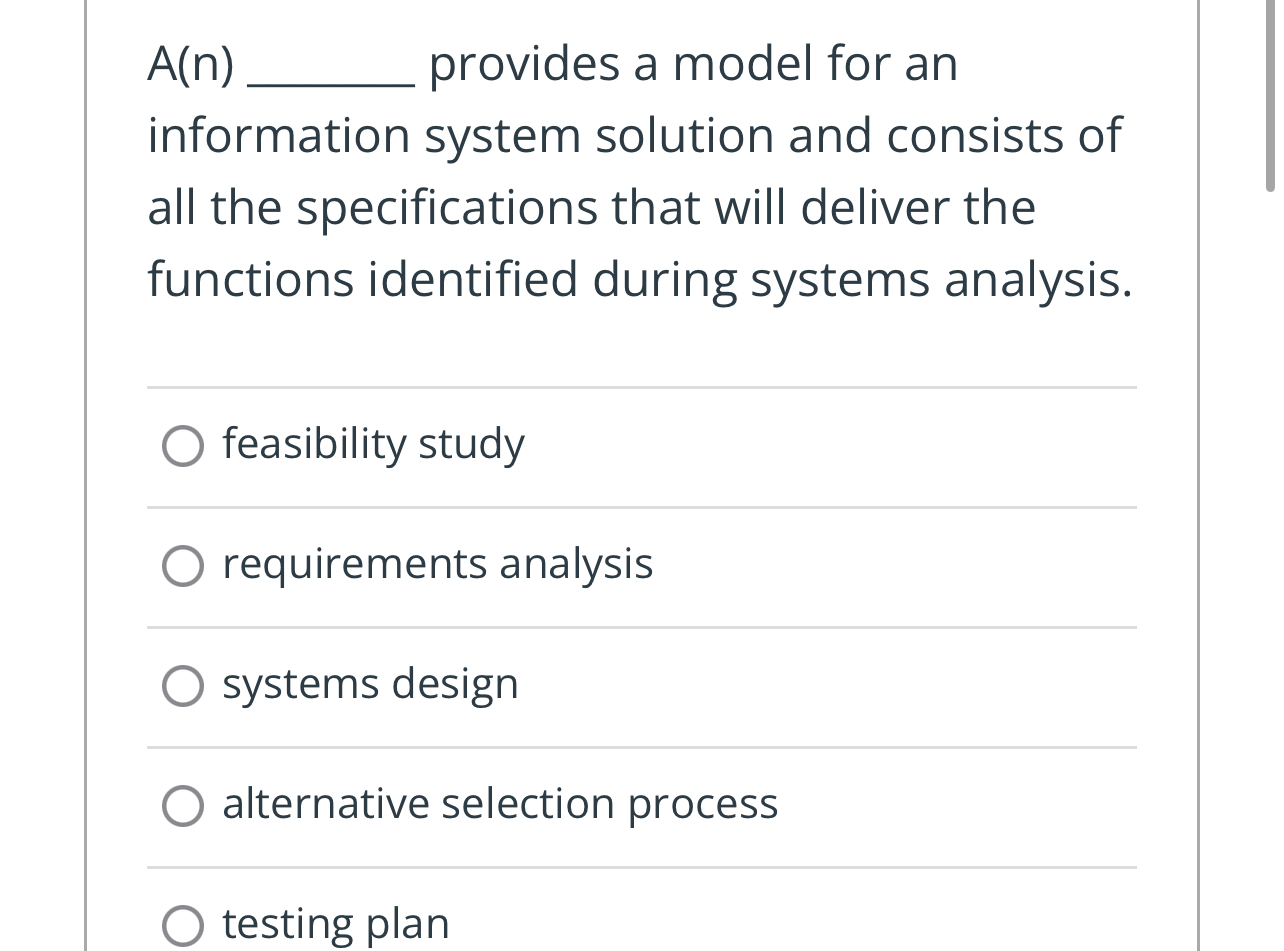Click the phrase "provides a model for an"
The image size is (1284, 951).
pyautogui.click(x=693, y=64)
